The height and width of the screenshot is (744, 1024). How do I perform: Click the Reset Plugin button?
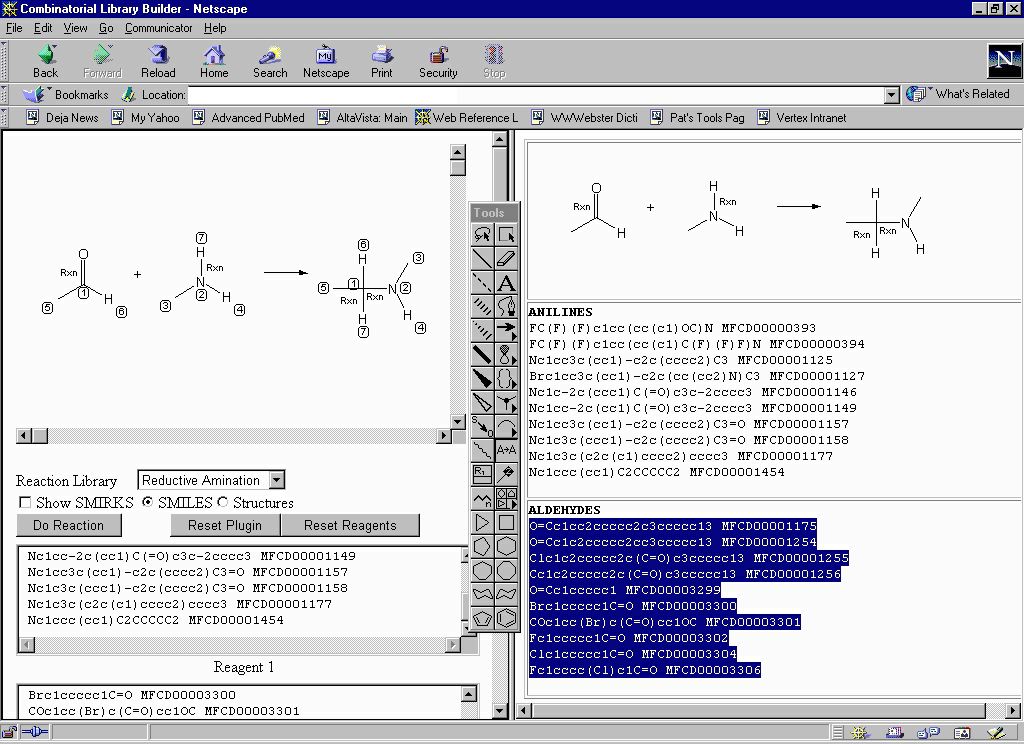[x=225, y=525]
